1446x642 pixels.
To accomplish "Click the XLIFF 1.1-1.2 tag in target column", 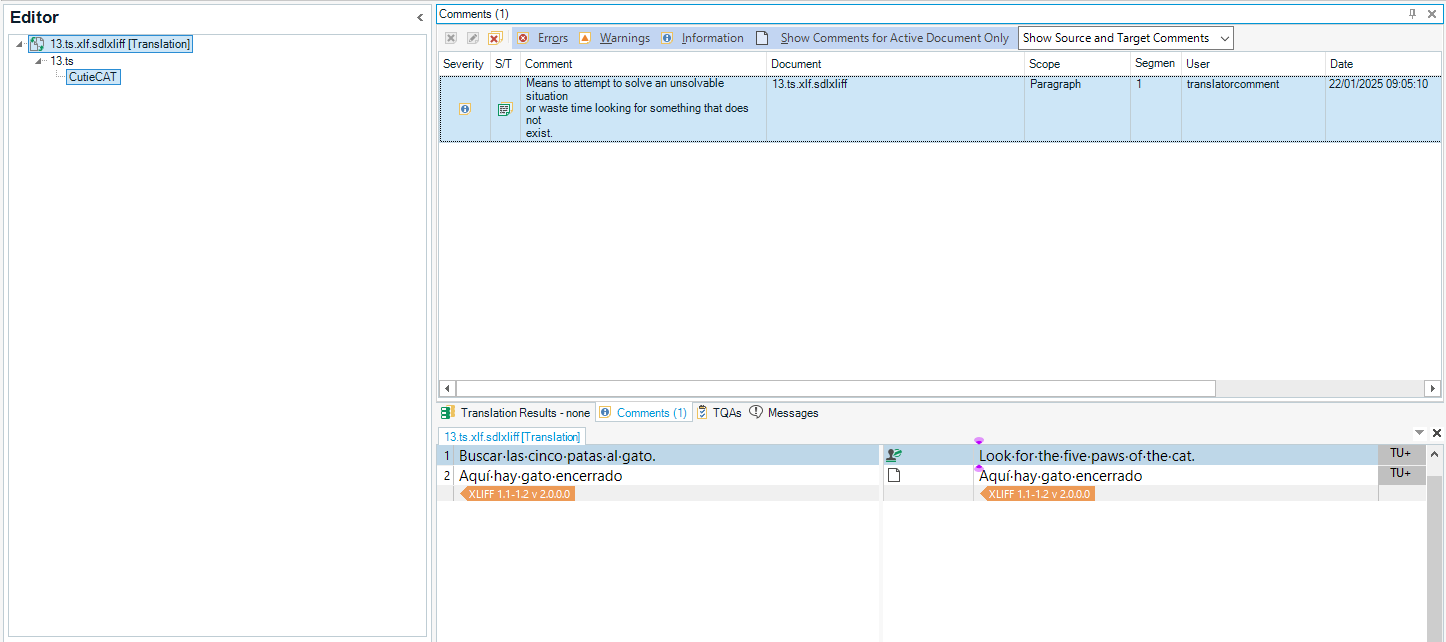I will click(x=1037, y=494).
